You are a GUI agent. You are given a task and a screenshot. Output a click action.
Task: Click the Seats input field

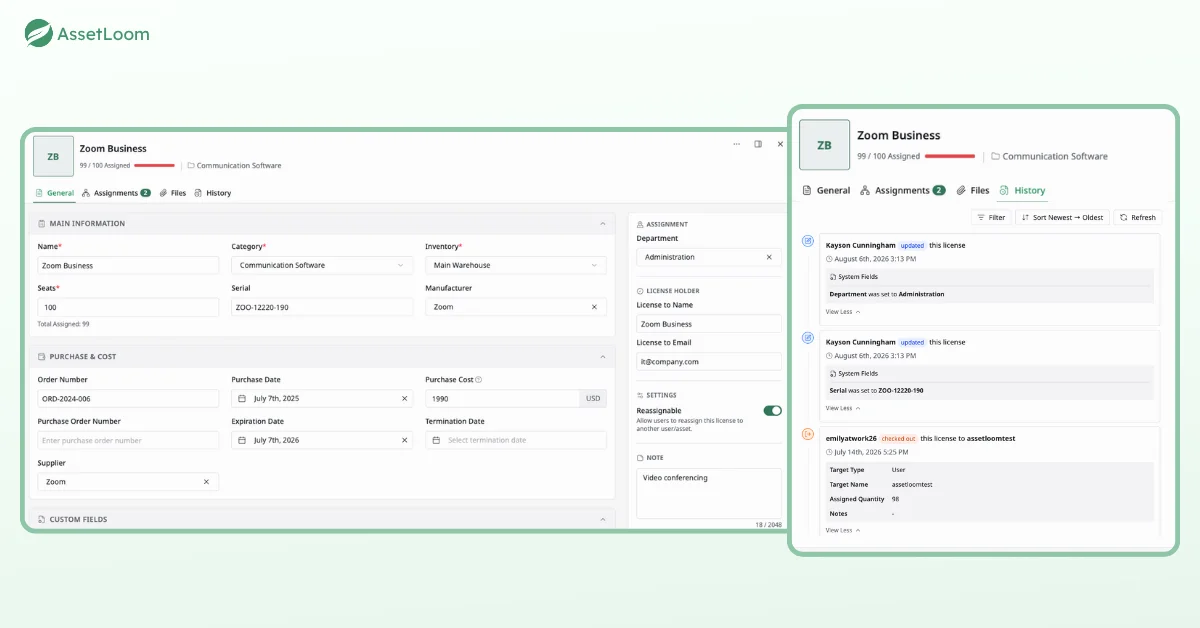point(128,307)
